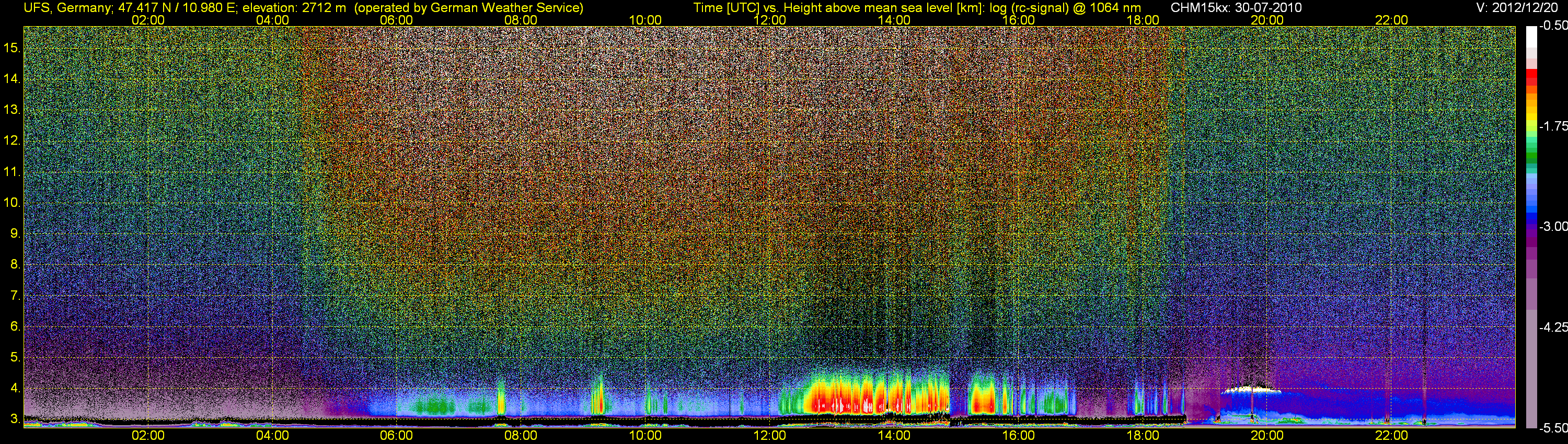Click the -0.50 color scale value

(x=1553, y=26)
